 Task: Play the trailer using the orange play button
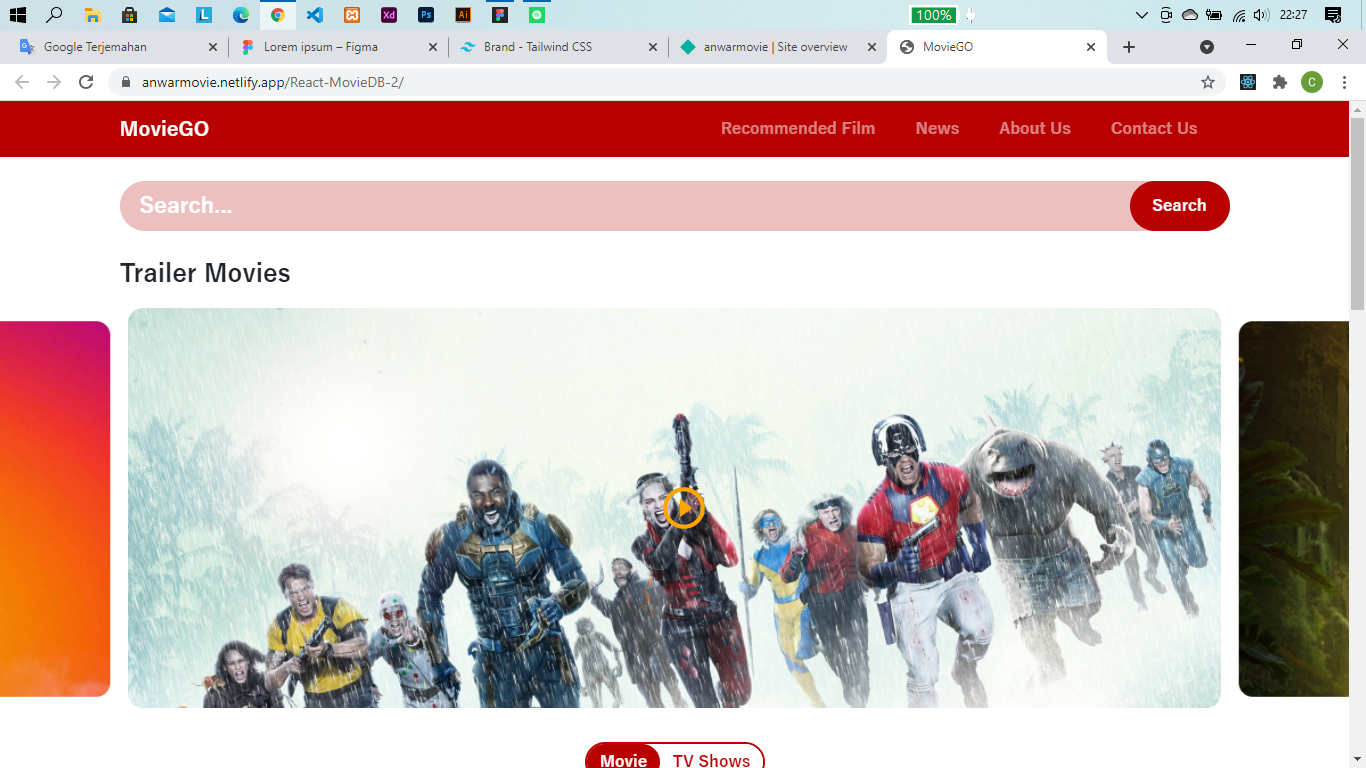684,508
